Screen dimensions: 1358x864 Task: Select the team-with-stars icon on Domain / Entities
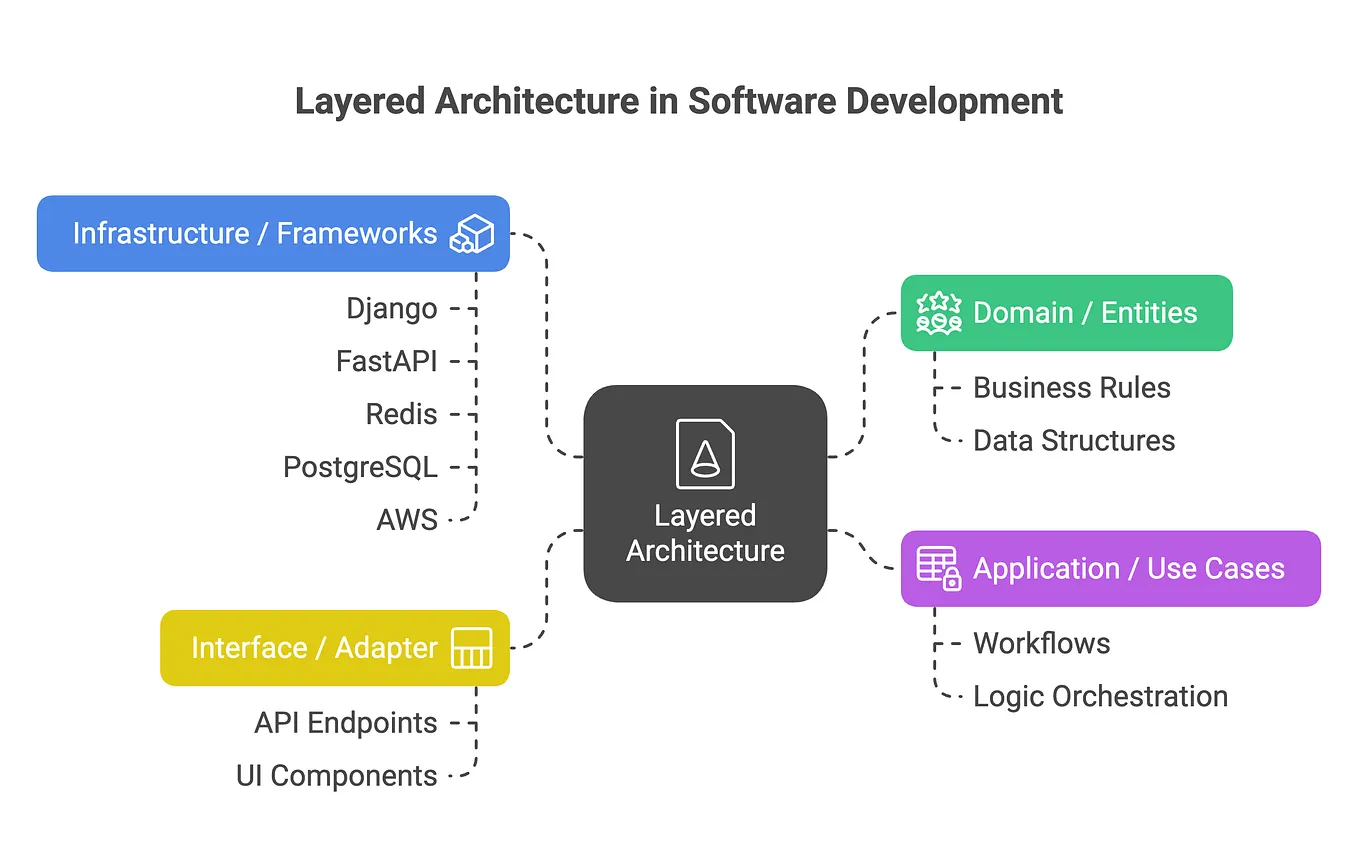click(x=939, y=313)
